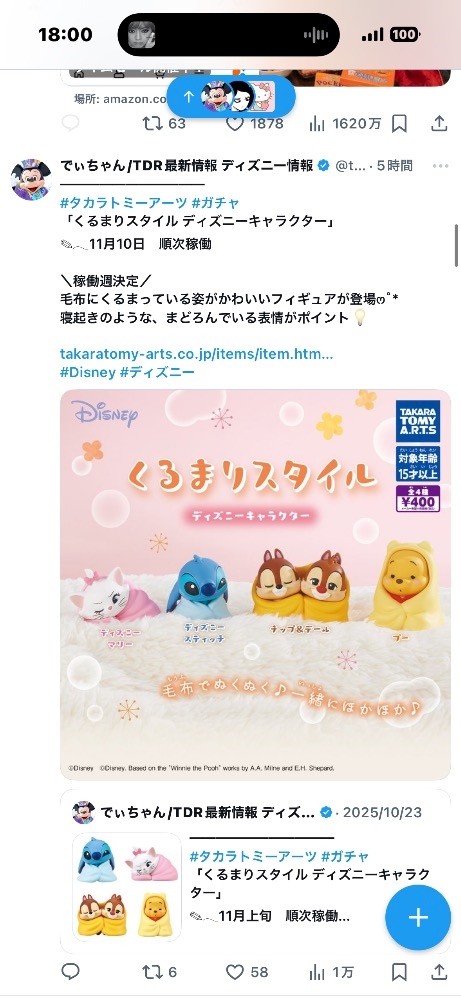Retweet the top tweet with 63 reposts
Screen dimensions: 461x1000
(x=164, y=123)
